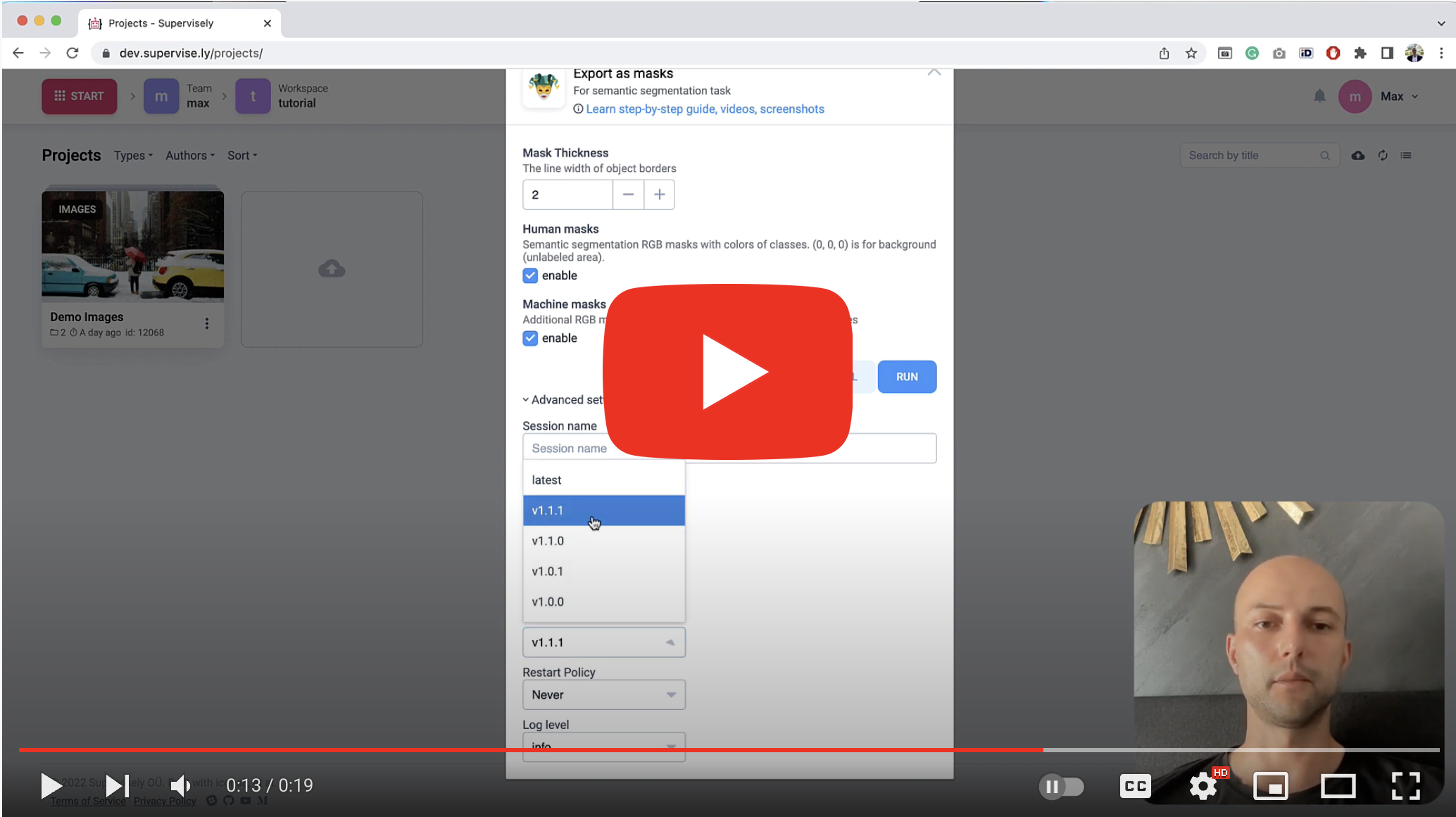Collapse Advanced settings section
1456x817 pixels.
(563, 399)
